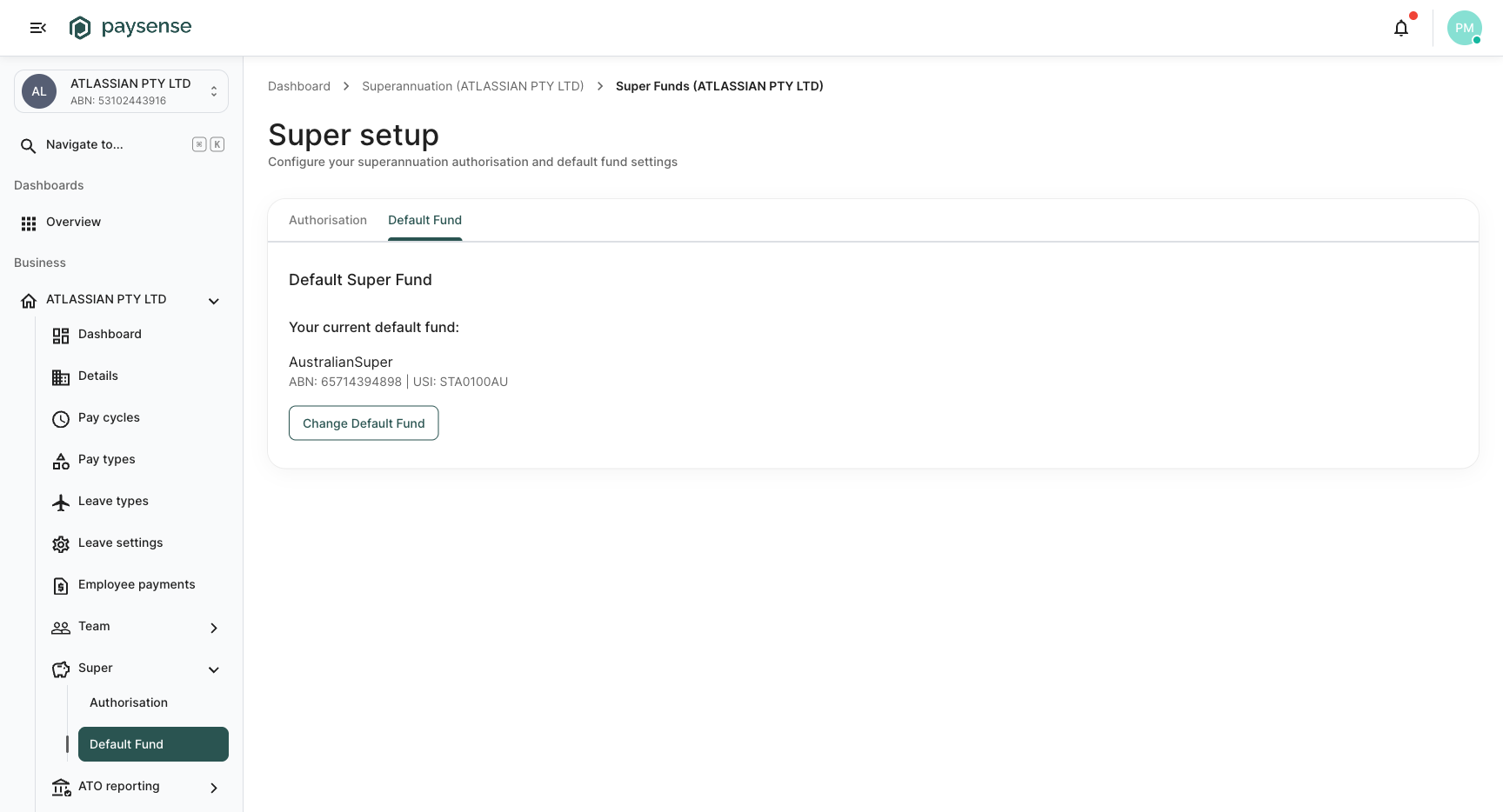Click the Superannuation (ATLASSIAN PTY LTD) breadcrumb

(473, 86)
